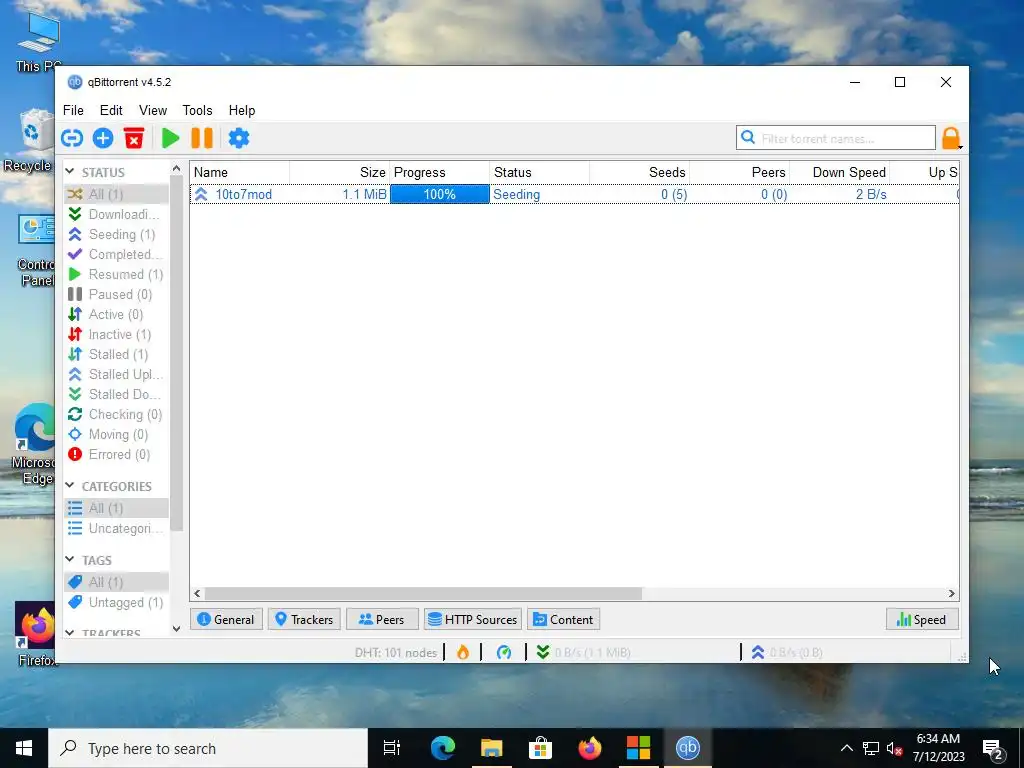The width and height of the screenshot is (1024, 768).
Task: Collapse the CATEGORIES section chevron
Action: click(70, 485)
